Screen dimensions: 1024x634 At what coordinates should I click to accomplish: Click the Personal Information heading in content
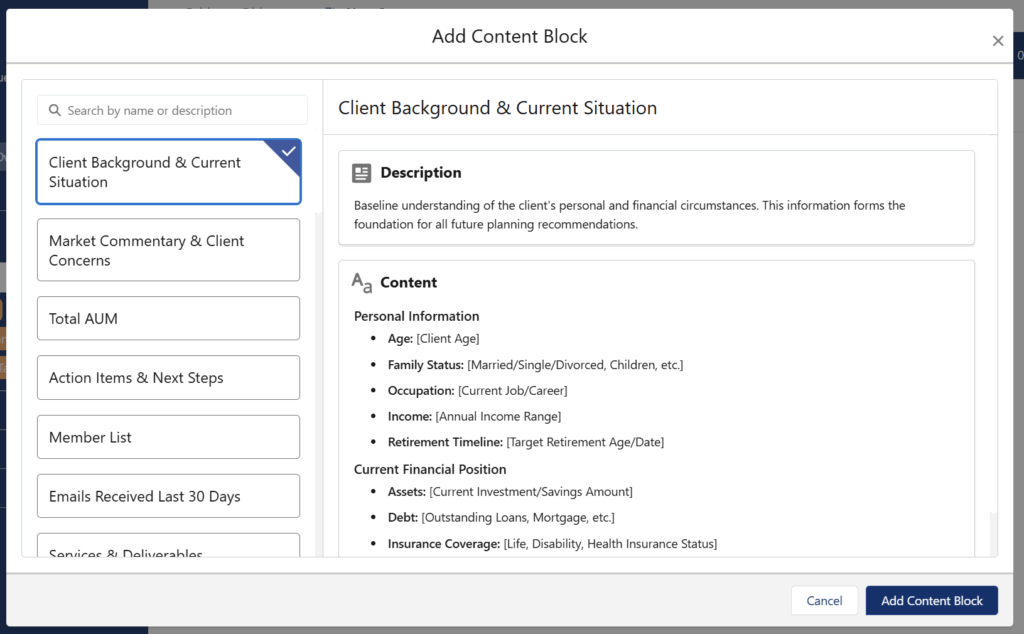tap(416, 316)
